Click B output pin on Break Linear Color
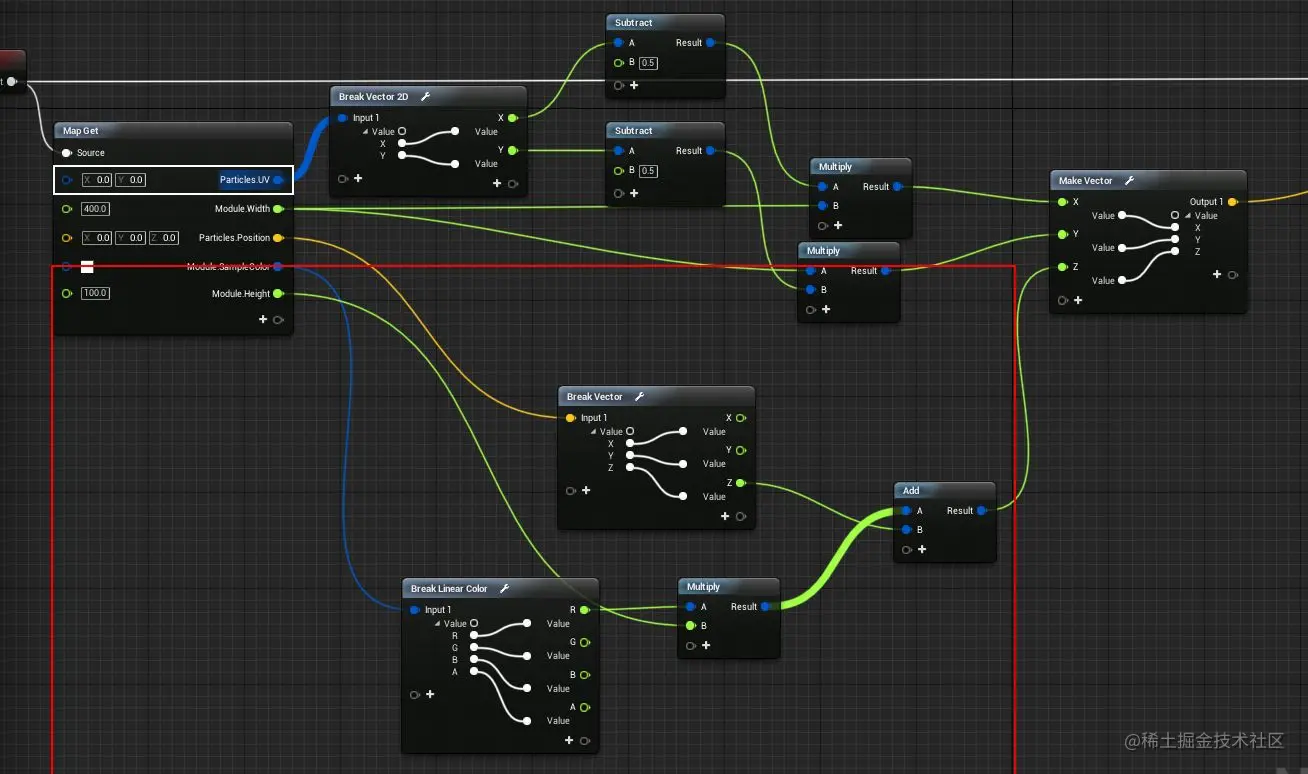Screen dimensions: 1308x774 584,675
